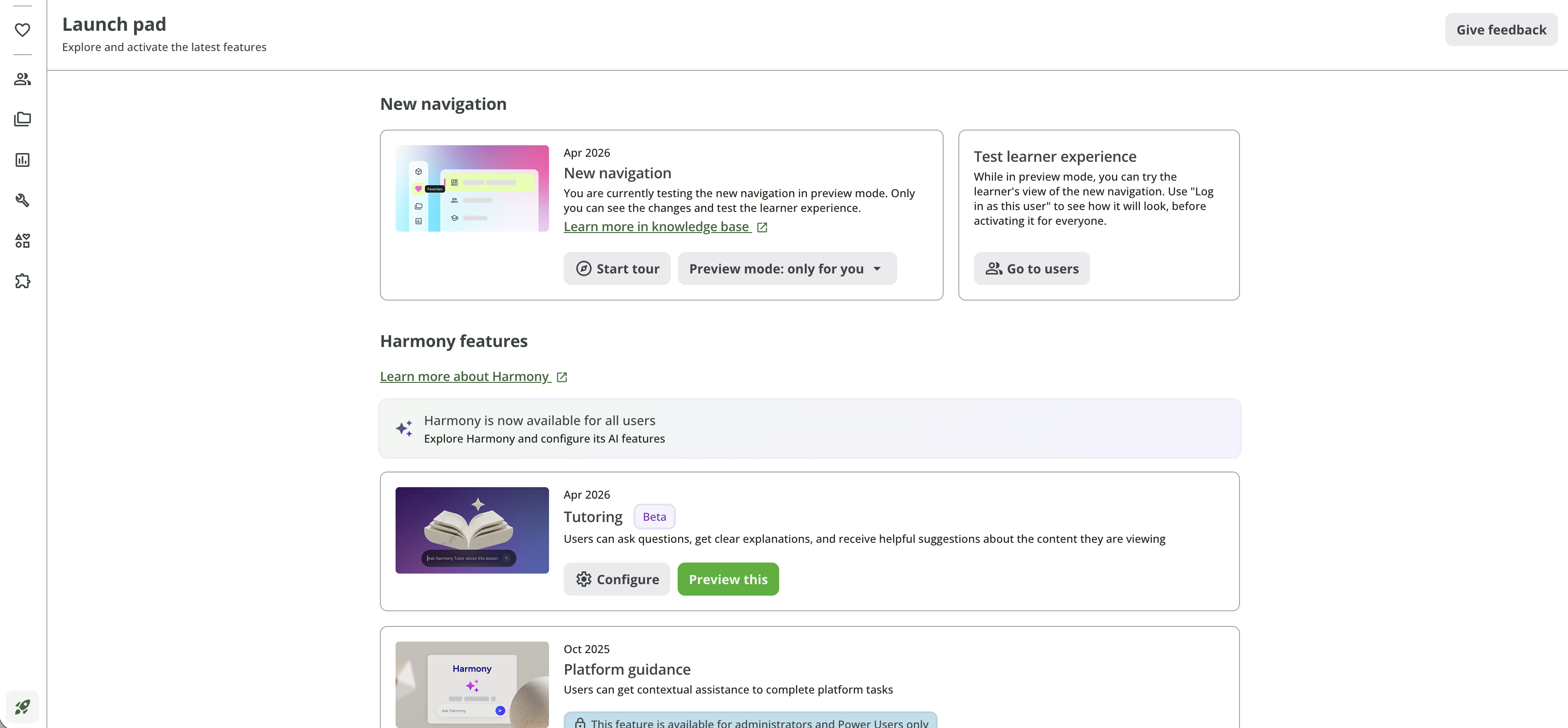
Task: Open the Reports chart icon in sidebar
Action: [23, 159]
